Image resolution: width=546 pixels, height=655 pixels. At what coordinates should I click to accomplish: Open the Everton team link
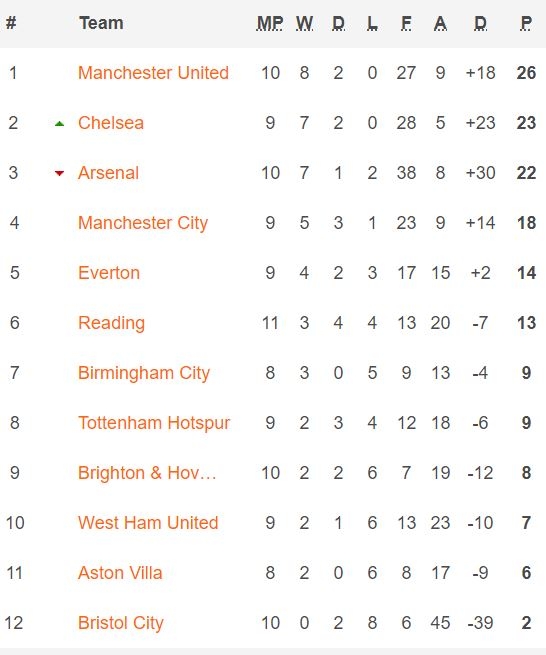point(109,273)
